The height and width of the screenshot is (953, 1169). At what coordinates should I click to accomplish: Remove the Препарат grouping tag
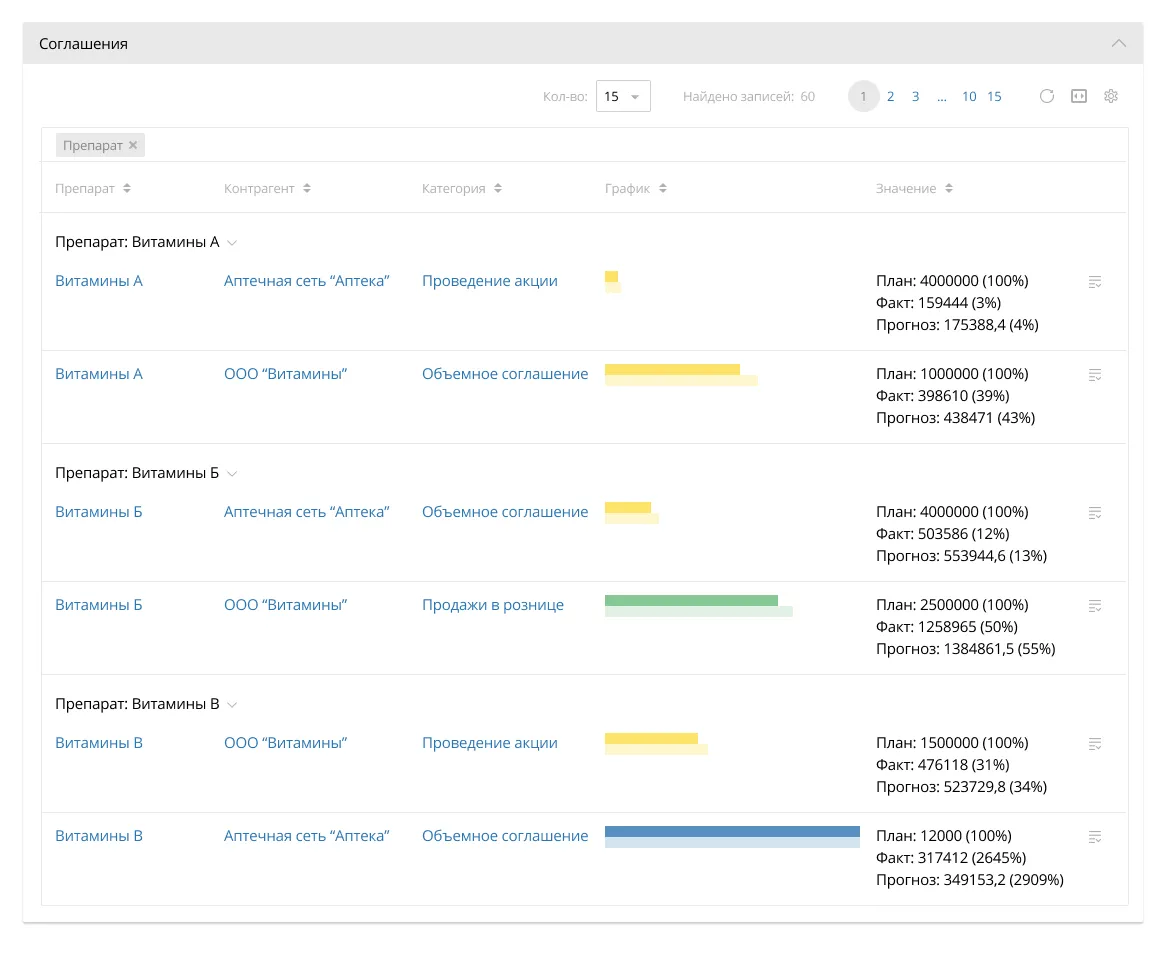(133, 146)
